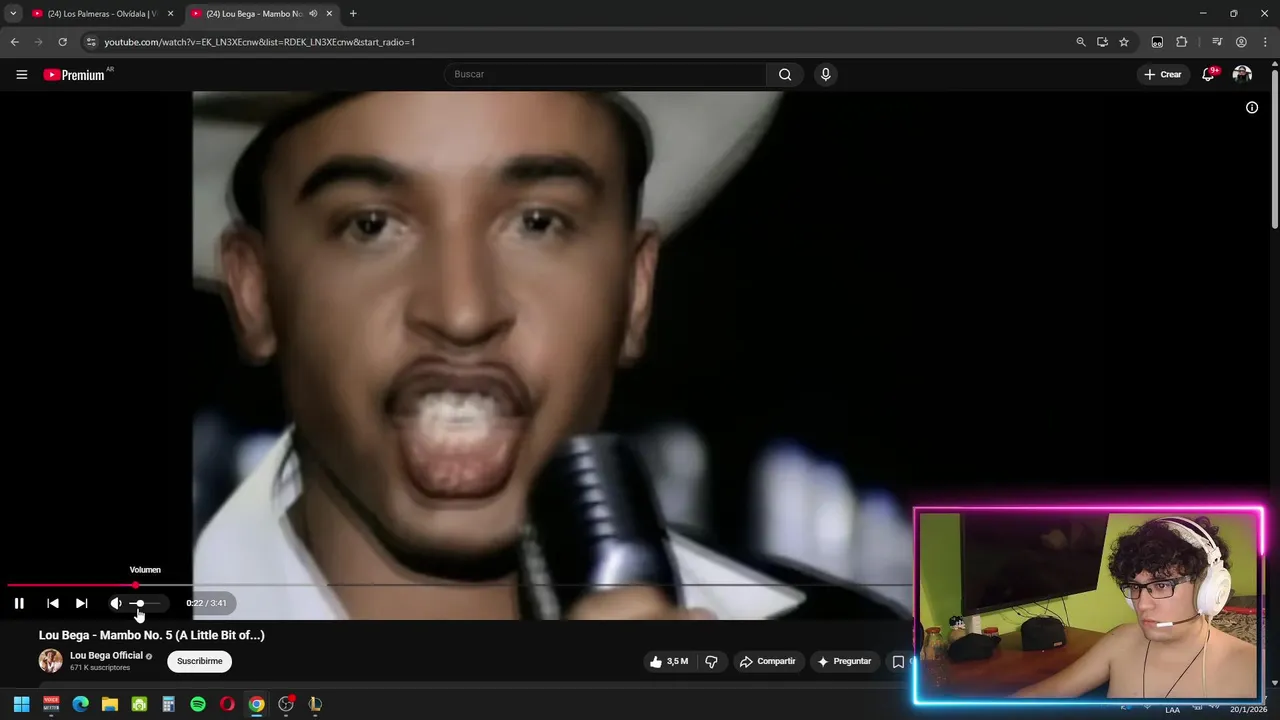Image resolution: width=1280 pixels, height=720 pixels.
Task: Bookmark this page with the star
Action: coord(1124,42)
